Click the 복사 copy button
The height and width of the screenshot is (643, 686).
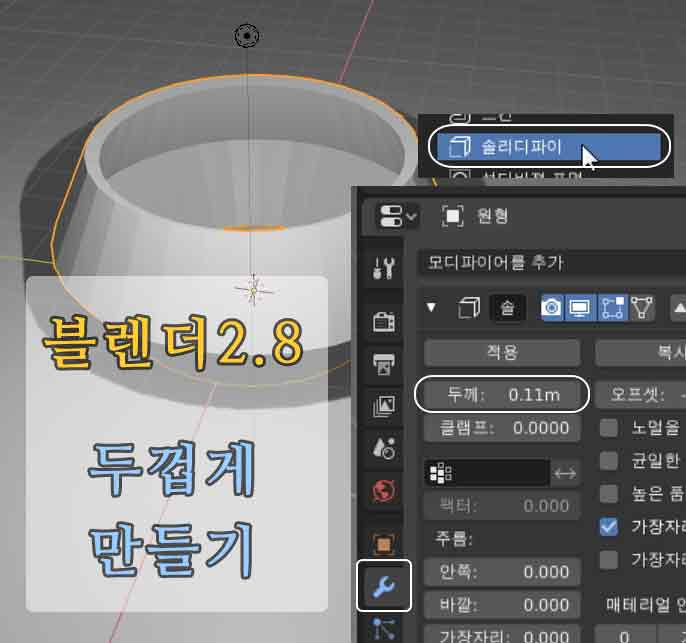pos(640,352)
